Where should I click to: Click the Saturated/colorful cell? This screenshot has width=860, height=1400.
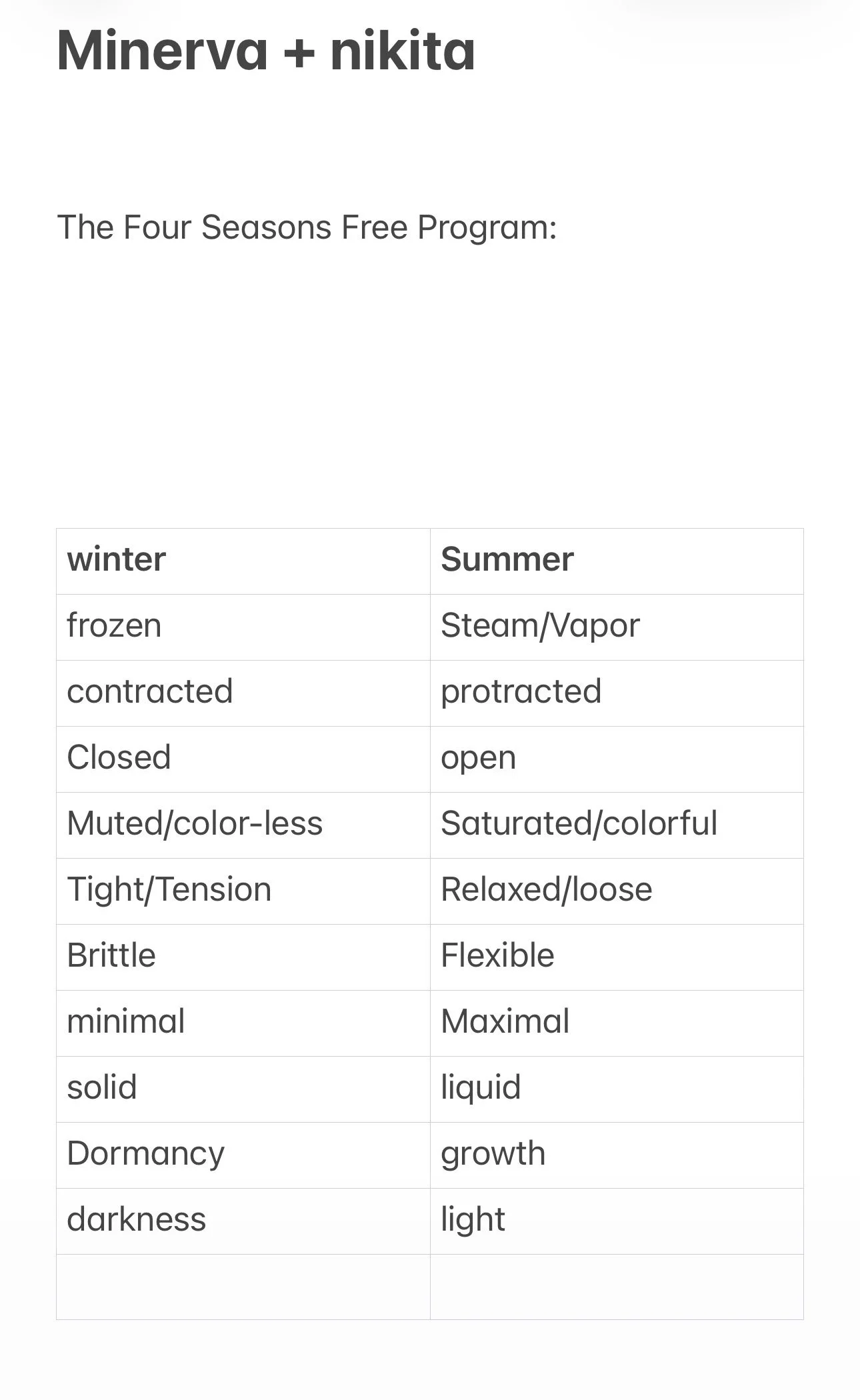pyautogui.click(x=617, y=825)
